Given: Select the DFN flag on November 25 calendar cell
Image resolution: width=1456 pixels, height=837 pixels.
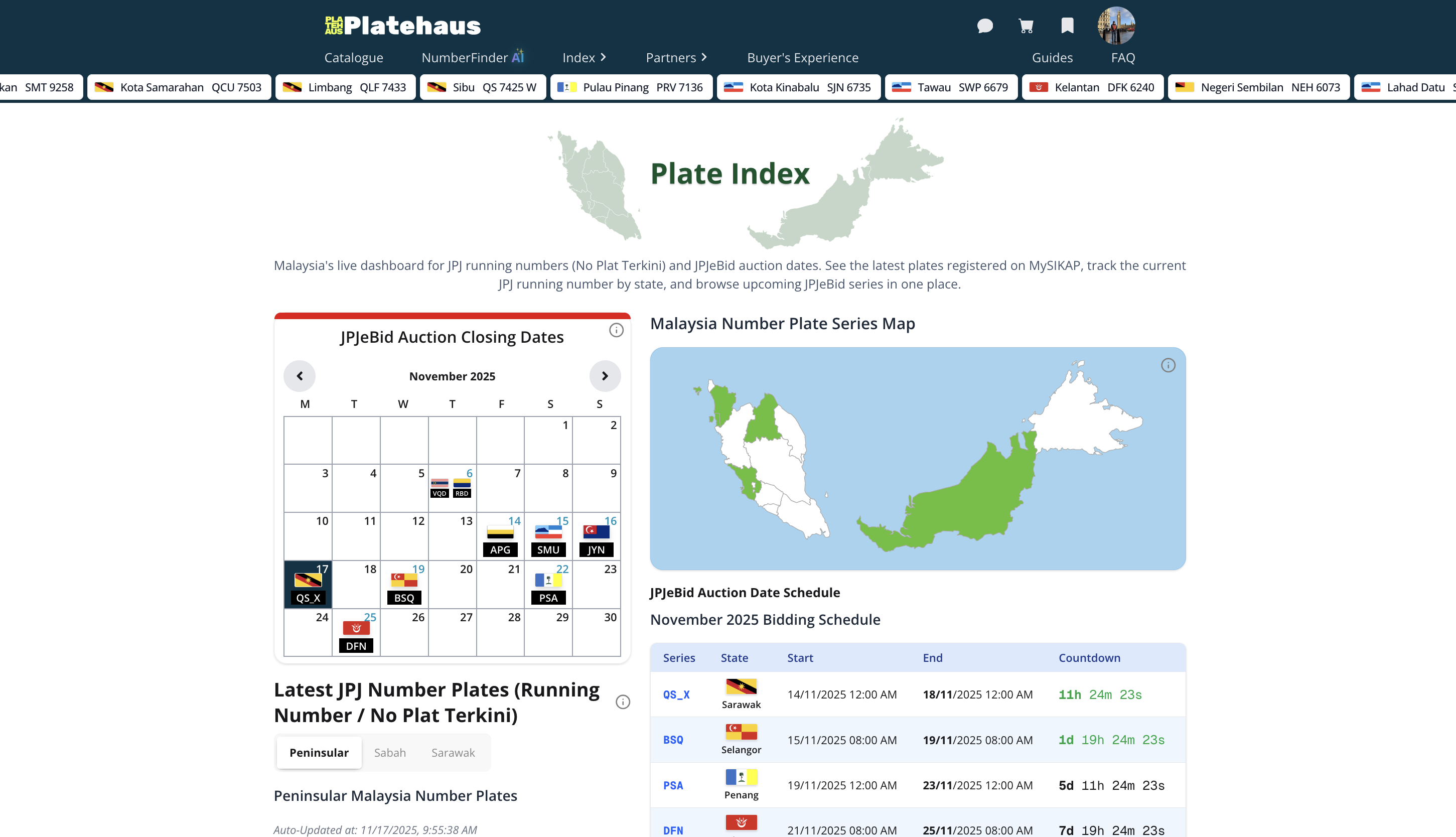Looking at the screenshot, I should pyautogui.click(x=356, y=628).
